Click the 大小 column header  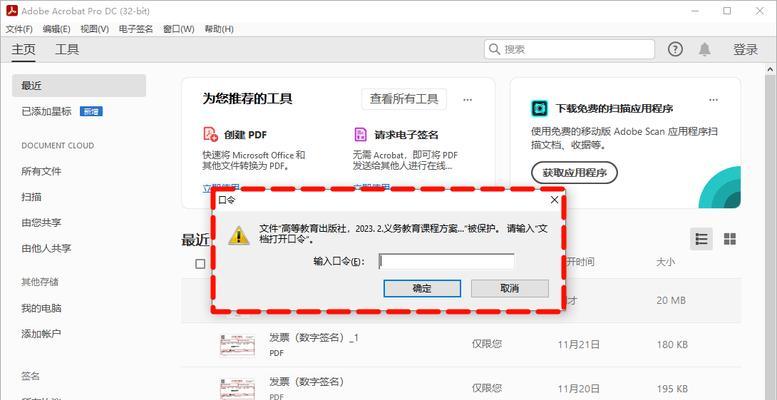point(665,262)
